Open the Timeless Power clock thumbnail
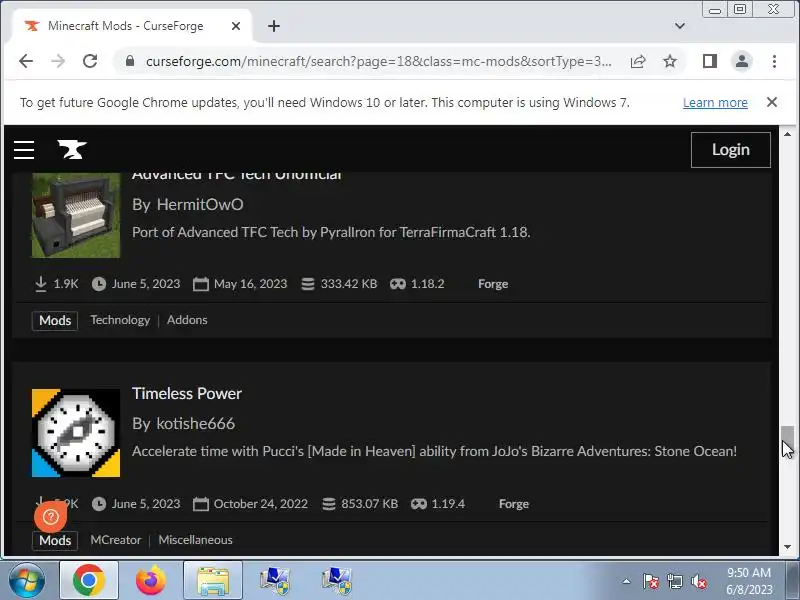 [x=76, y=433]
